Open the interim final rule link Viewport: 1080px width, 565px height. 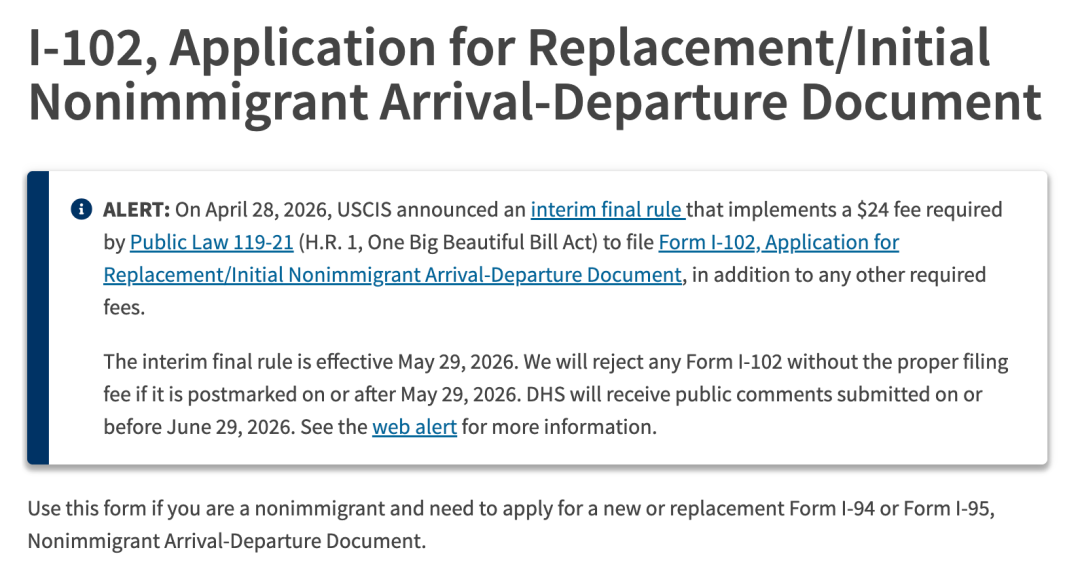[x=608, y=209]
